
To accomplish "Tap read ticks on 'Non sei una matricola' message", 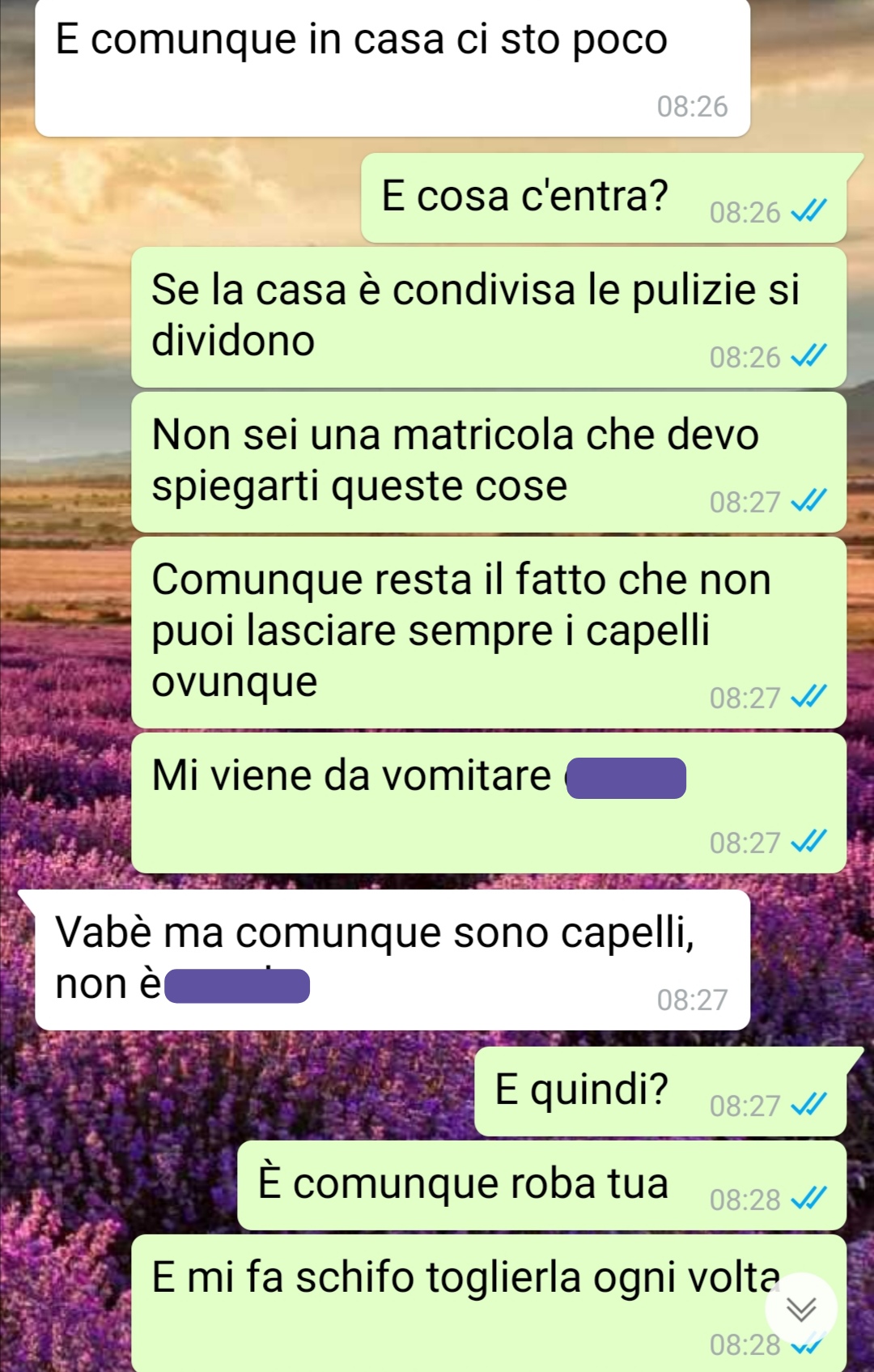I will [808, 501].
